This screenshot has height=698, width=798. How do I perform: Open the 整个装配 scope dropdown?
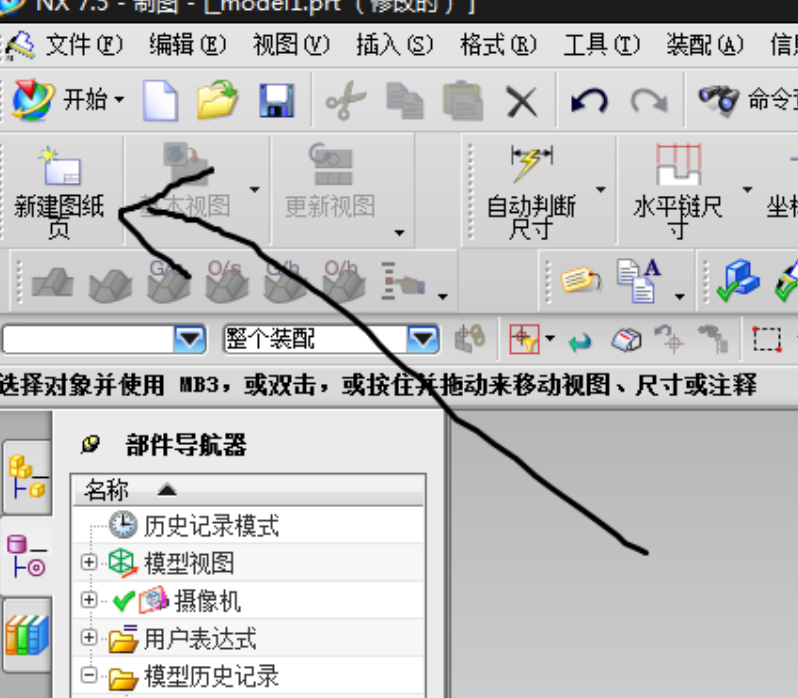[423, 339]
